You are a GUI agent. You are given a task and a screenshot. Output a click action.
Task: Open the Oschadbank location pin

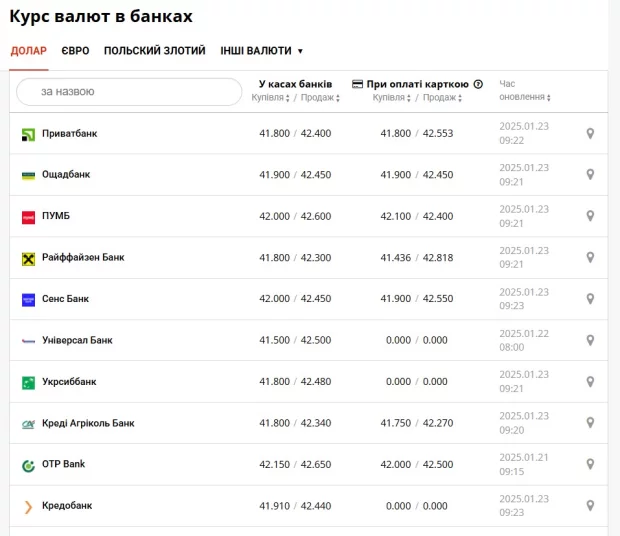pyautogui.click(x=590, y=175)
